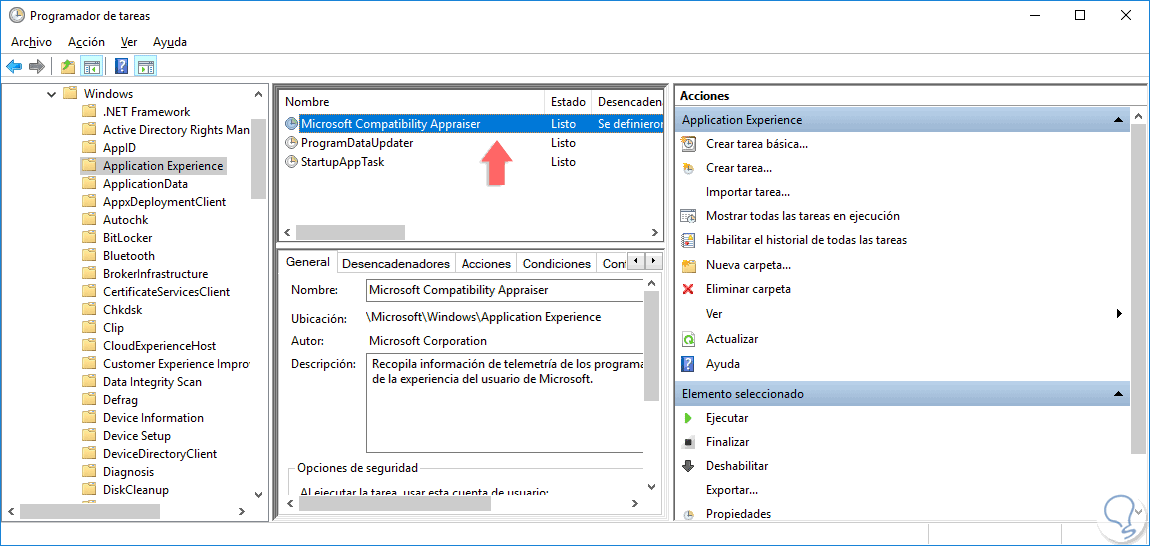Screen dimensions: 1150x546
Task: Click Importar tarea... action
Action: point(747,192)
